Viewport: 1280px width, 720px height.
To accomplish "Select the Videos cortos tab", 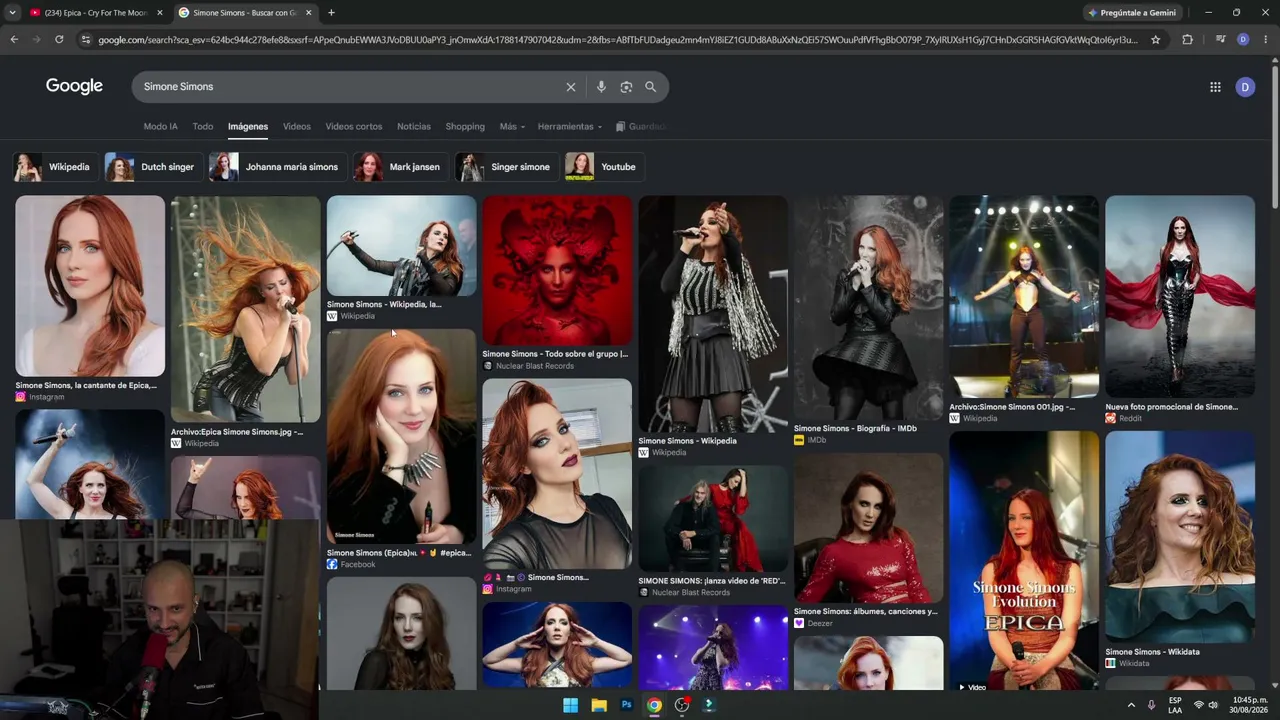I will [354, 127].
